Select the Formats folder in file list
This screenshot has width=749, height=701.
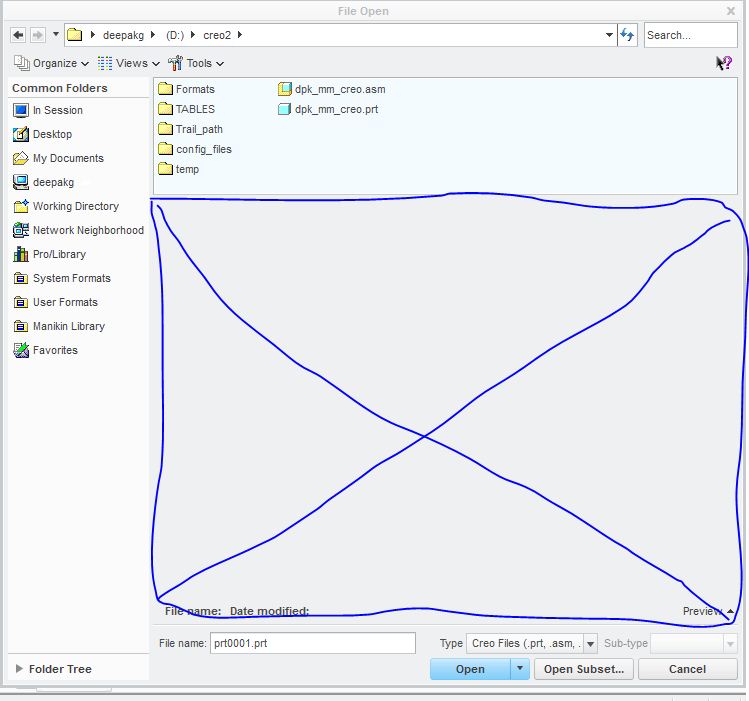pos(186,89)
